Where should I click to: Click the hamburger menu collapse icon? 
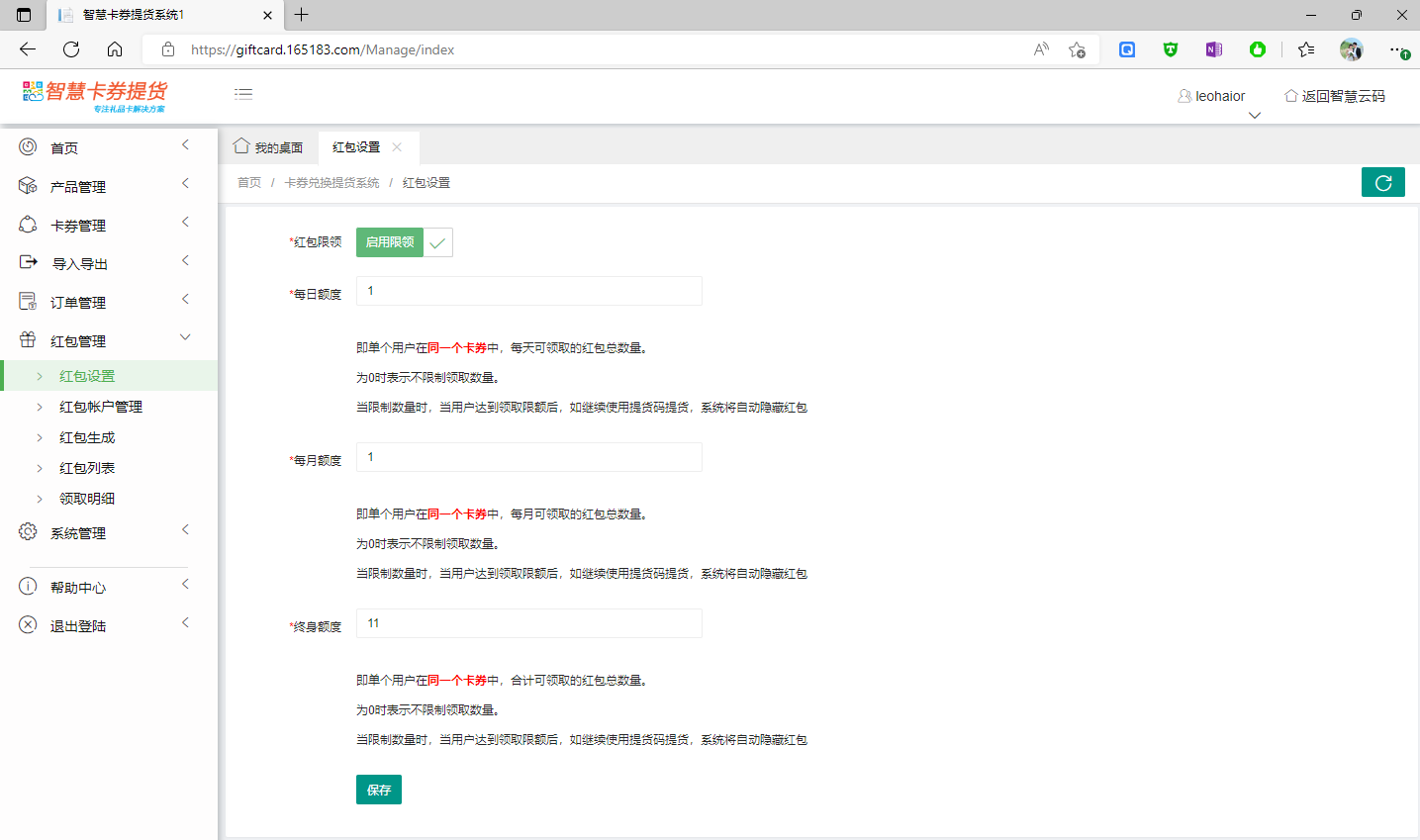pyautogui.click(x=243, y=94)
